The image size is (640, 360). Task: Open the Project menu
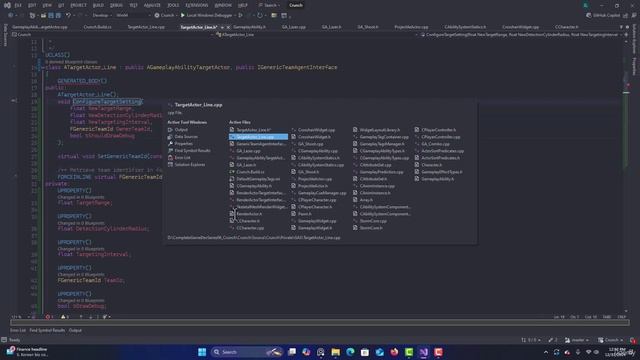(x=78, y=5)
